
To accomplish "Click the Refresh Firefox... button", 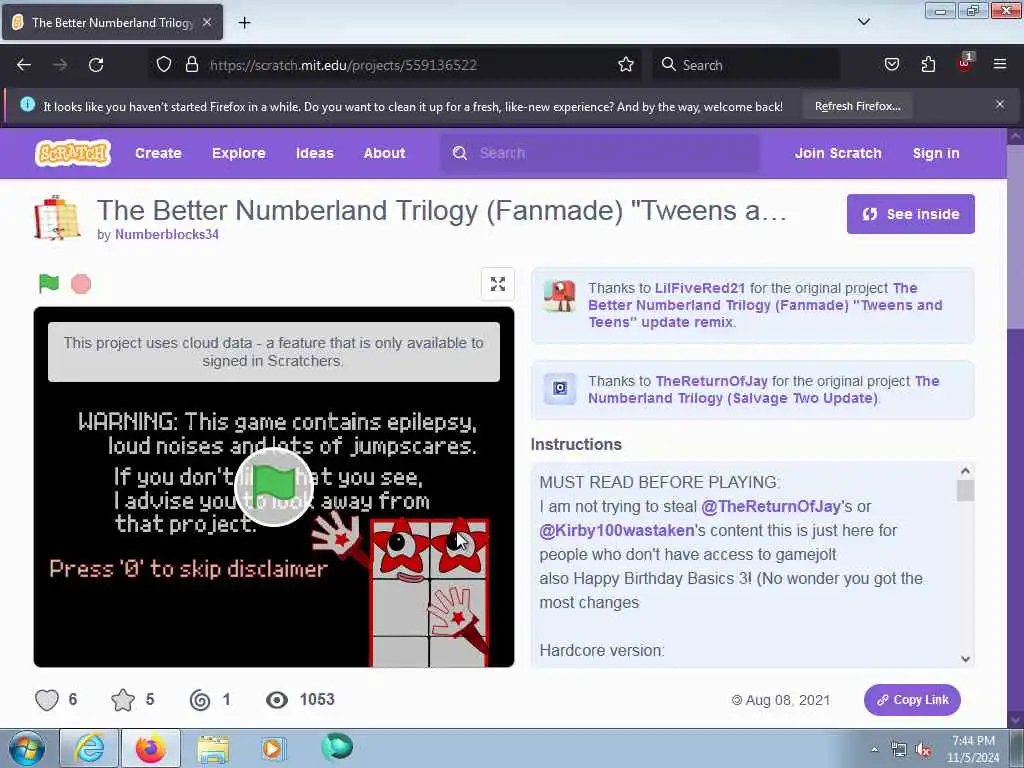I will tap(857, 106).
